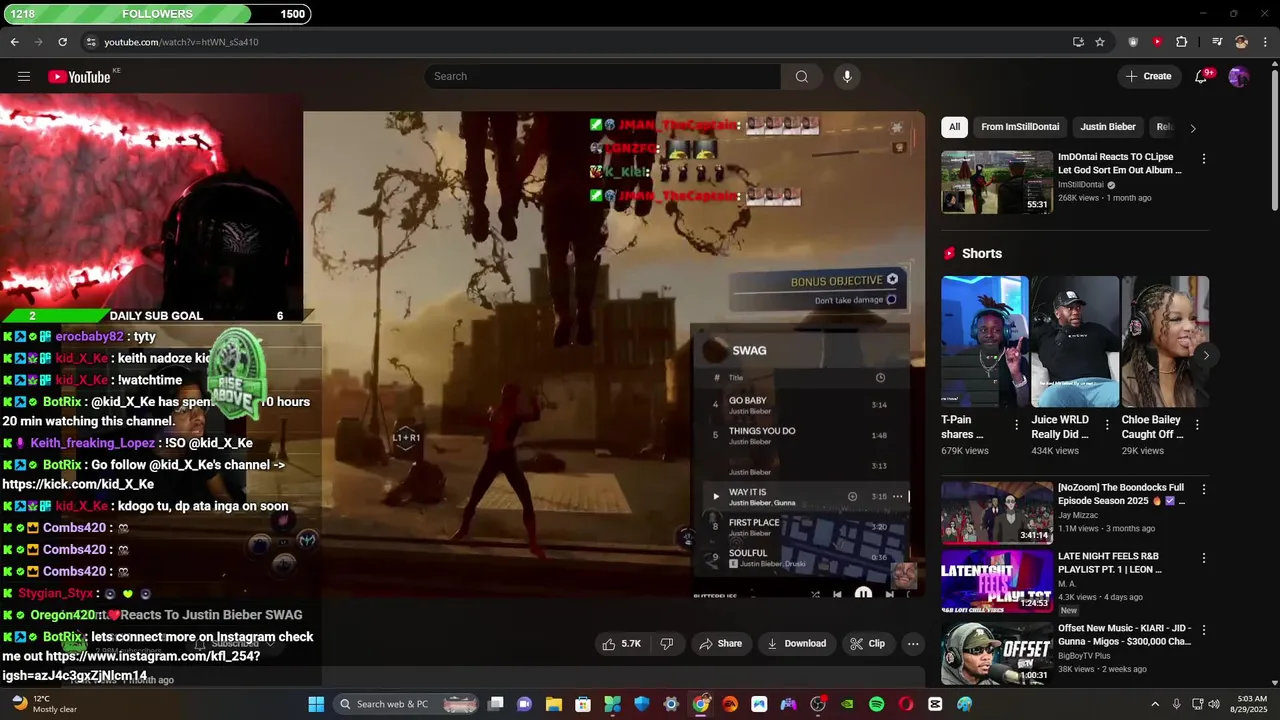
Task: Open the media controls icon in the browser toolbar
Action: coord(1217,42)
